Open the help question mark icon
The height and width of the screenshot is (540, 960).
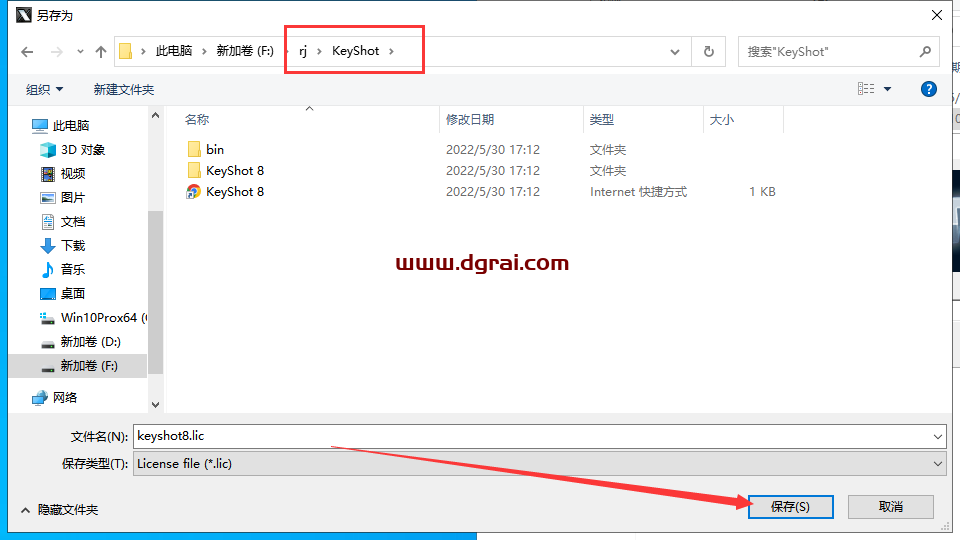coord(928,89)
